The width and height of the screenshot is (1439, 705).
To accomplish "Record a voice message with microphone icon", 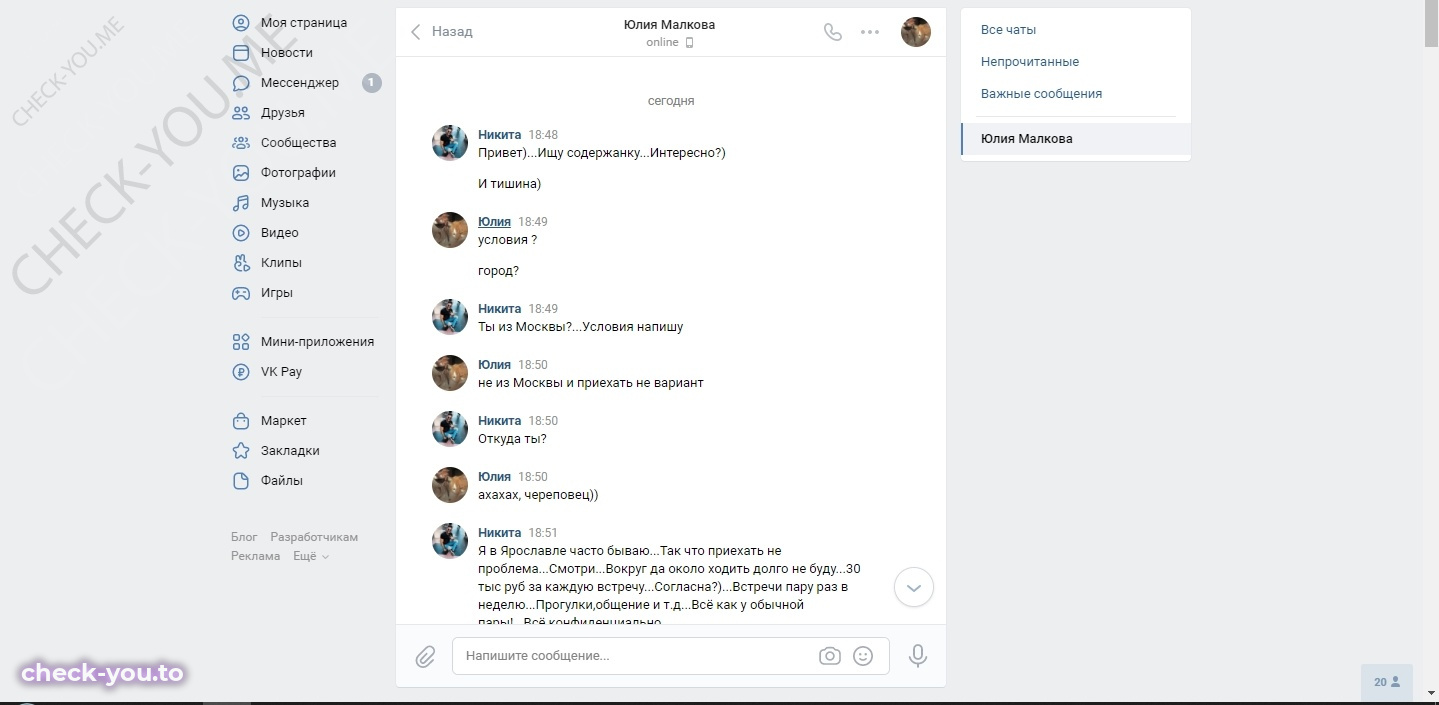I will click(x=918, y=656).
